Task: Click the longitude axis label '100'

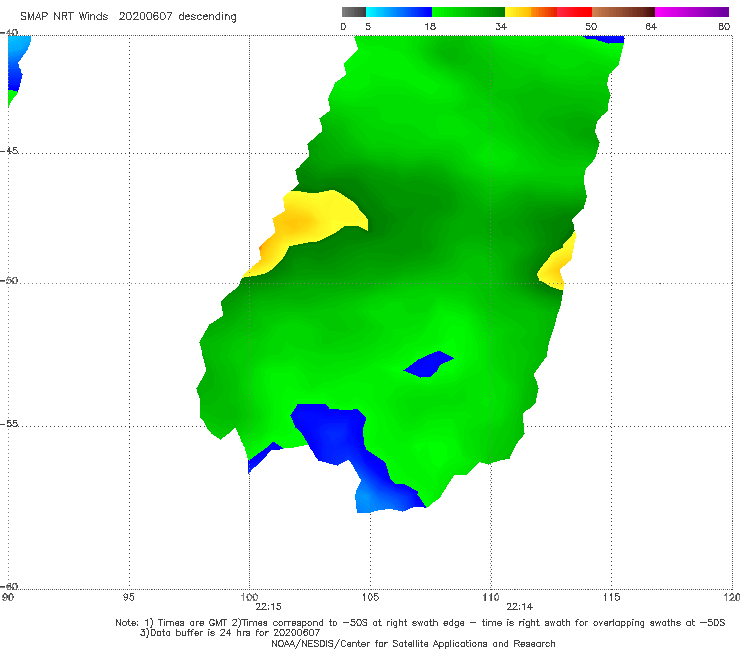Action: click(249, 597)
